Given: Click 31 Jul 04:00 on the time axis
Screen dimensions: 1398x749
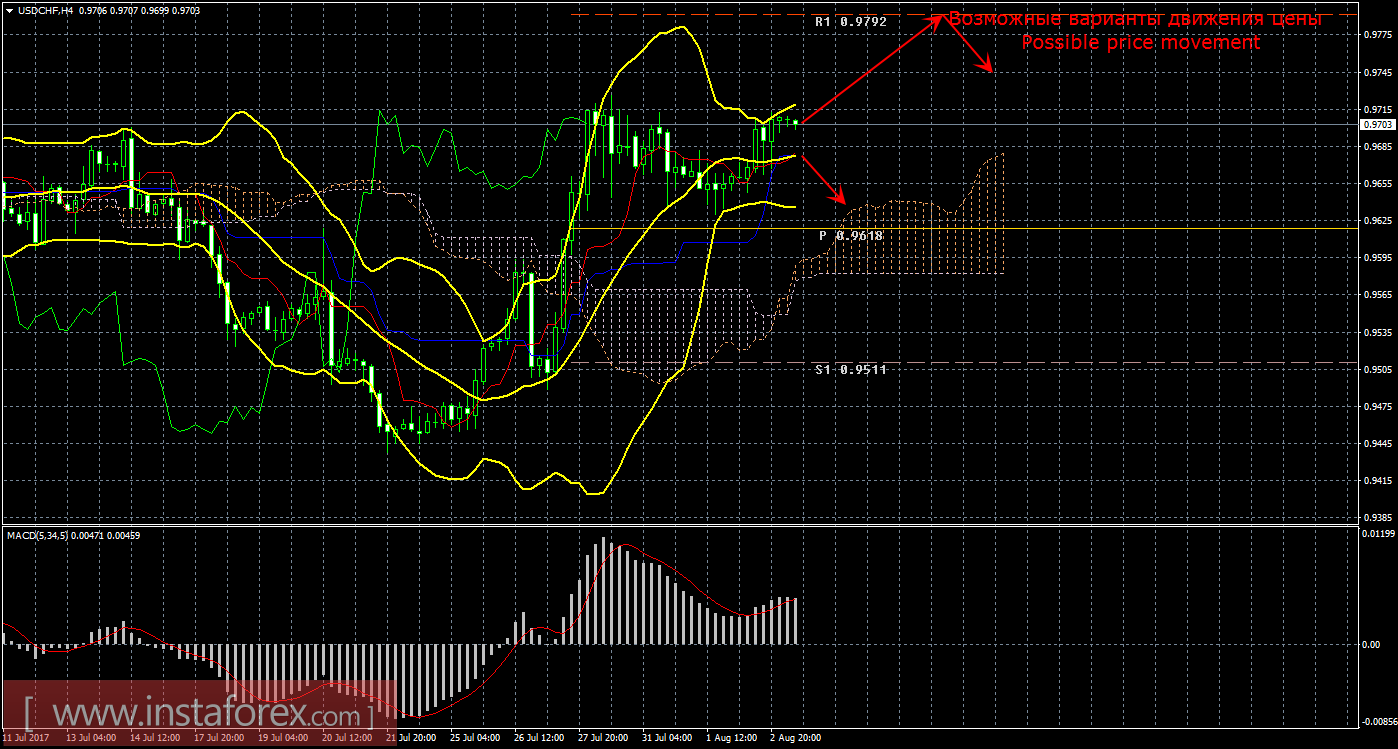Looking at the screenshot, I should pyautogui.click(x=666, y=739).
